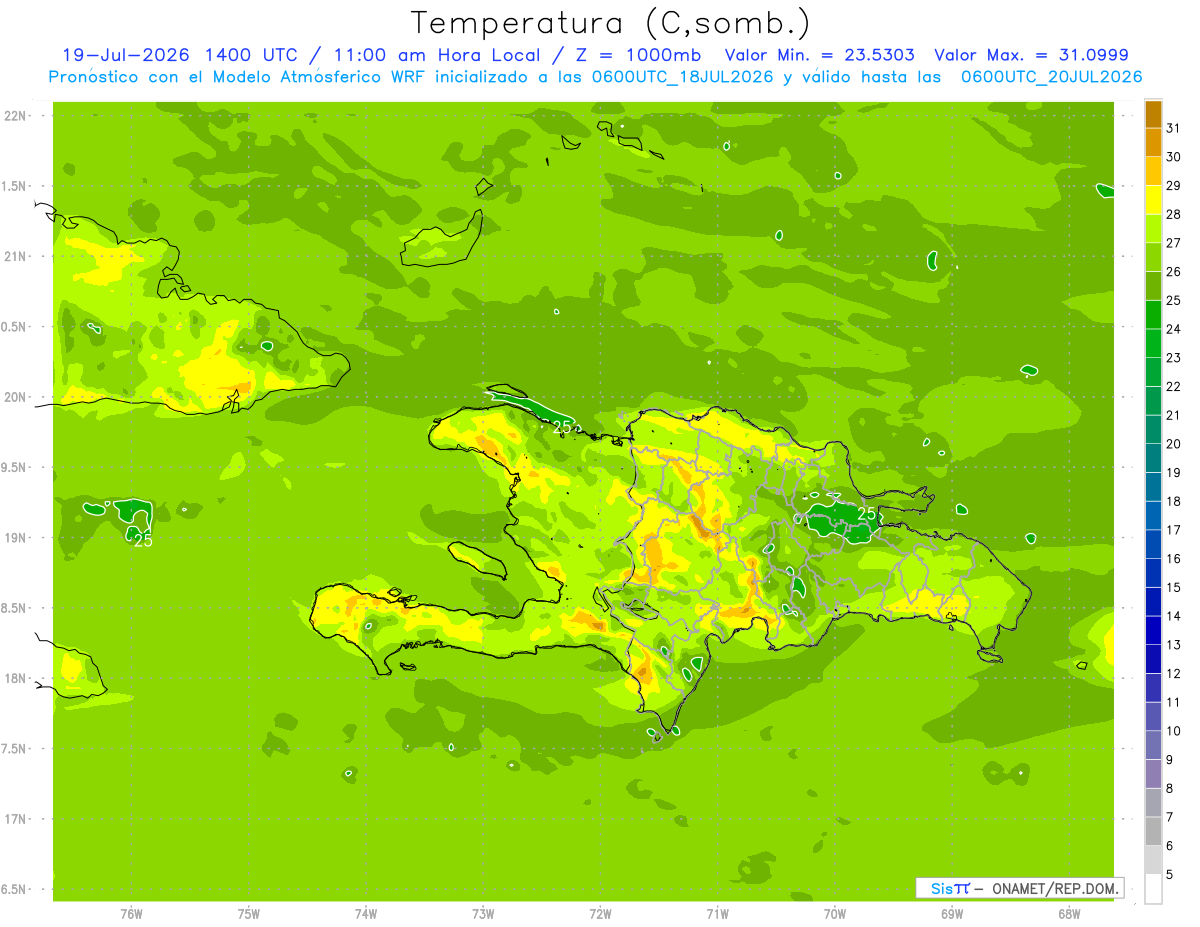Screen dimensions: 1200x927
Task: Click the legend value '26'
Action: coord(1174,271)
